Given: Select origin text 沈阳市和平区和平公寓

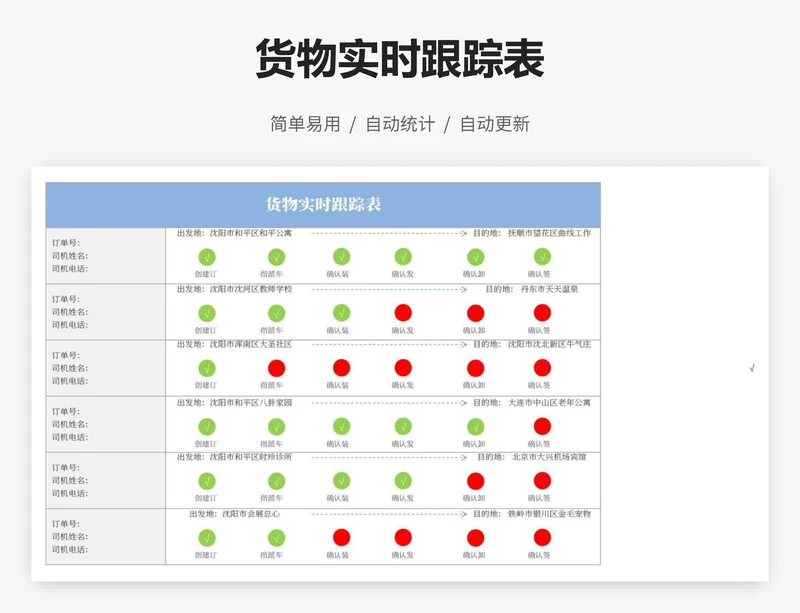Looking at the screenshot, I should pyautogui.click(x=251, y=233).
